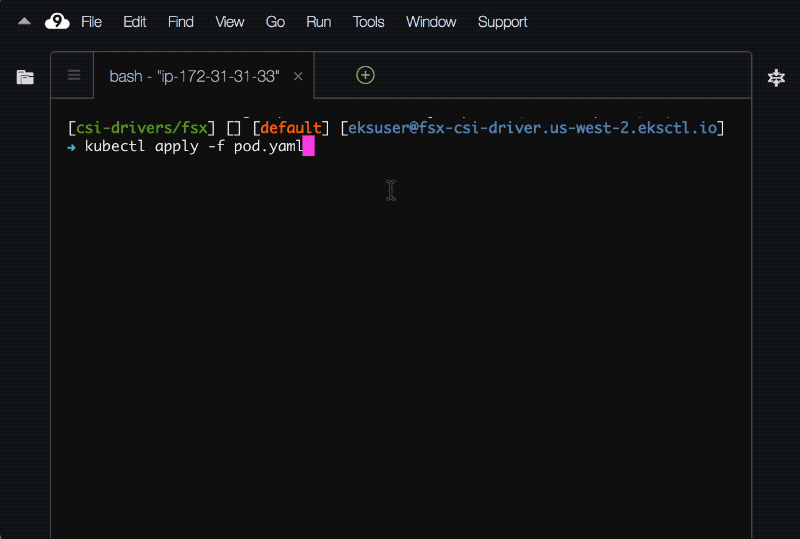Click the Cloud9 logo icon

(x=57, y=21)
